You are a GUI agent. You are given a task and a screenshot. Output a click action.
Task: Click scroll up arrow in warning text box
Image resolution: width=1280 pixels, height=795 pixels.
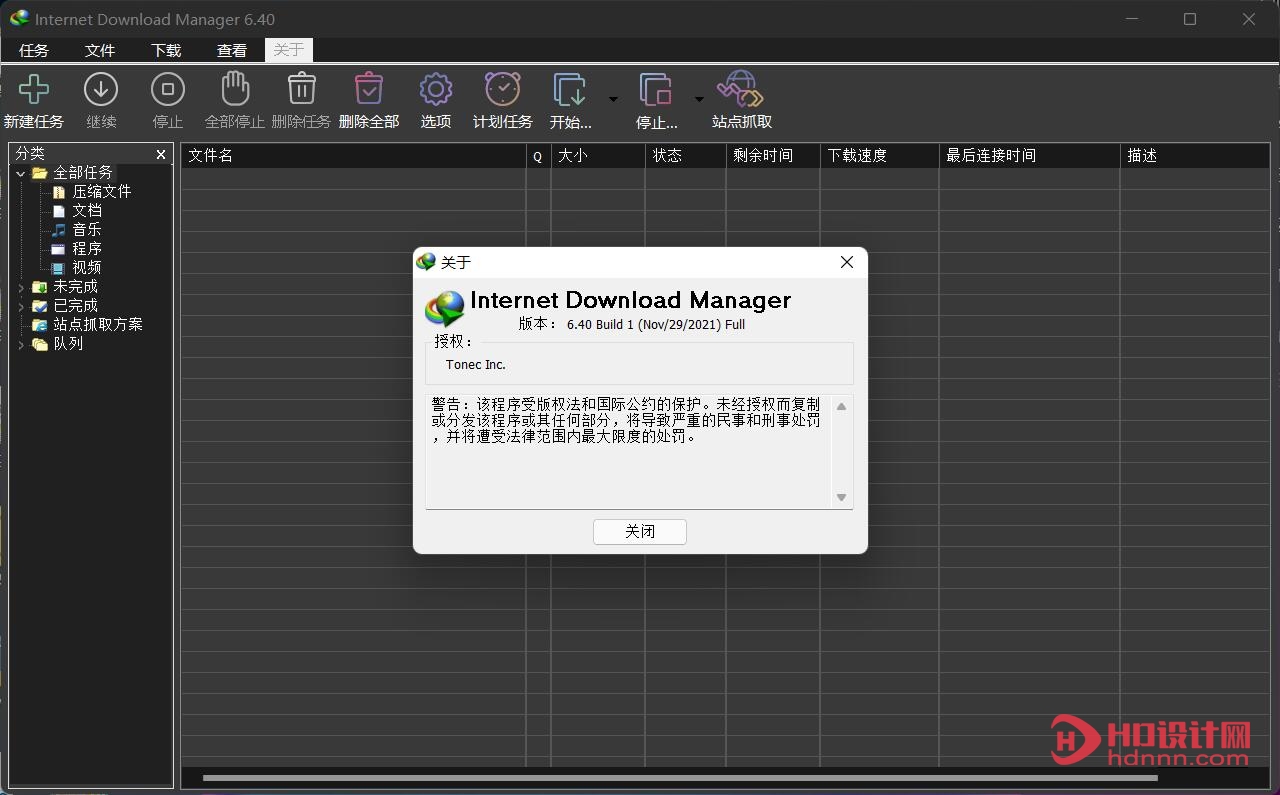coord(841,406)
